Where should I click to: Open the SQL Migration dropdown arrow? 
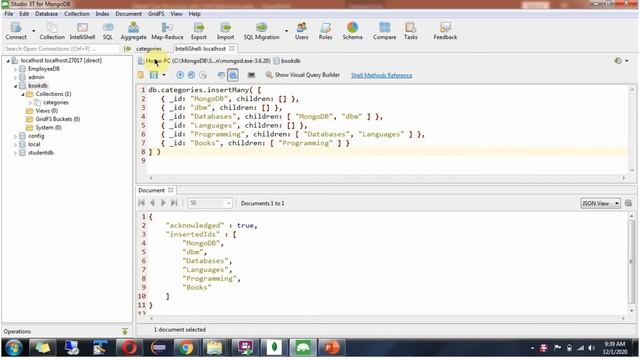tap(286, 31)
